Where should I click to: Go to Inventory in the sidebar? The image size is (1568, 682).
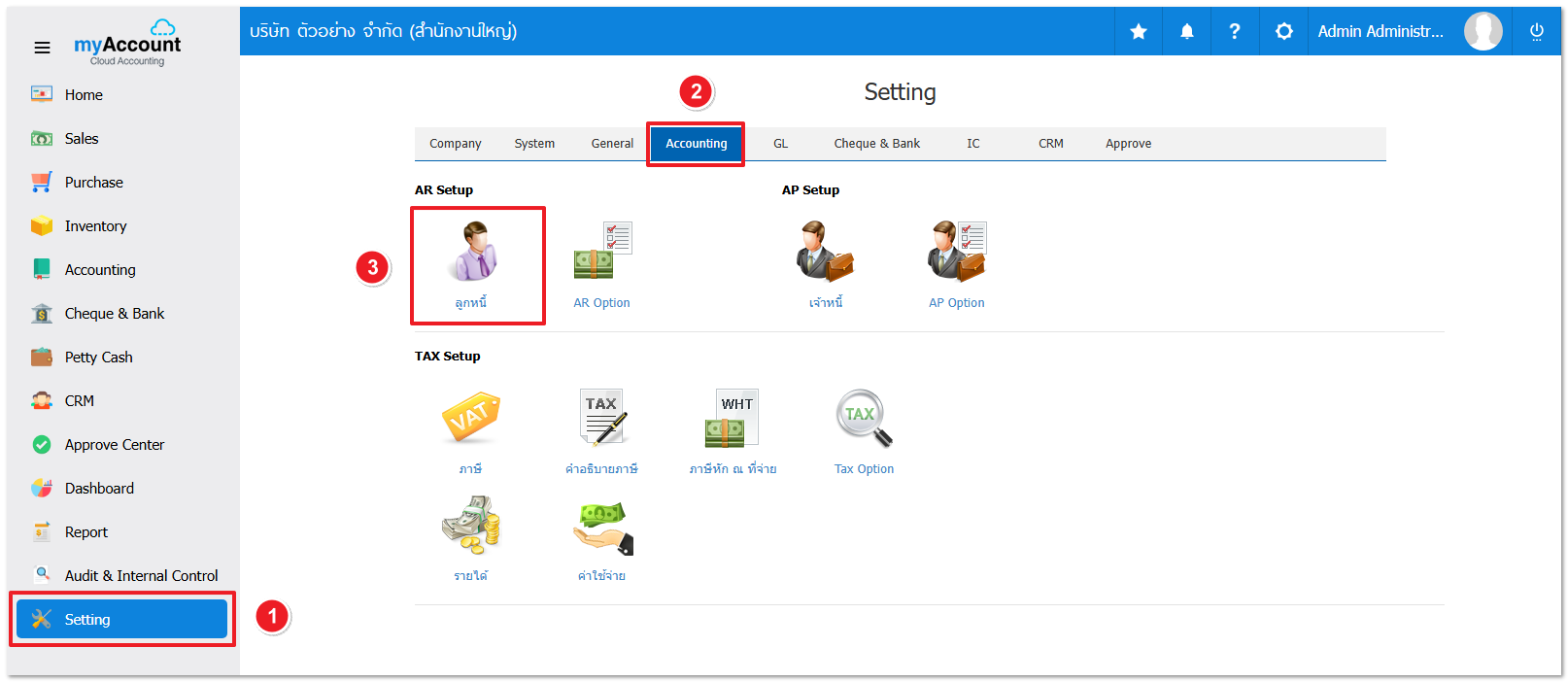click(x=95, y=226)
